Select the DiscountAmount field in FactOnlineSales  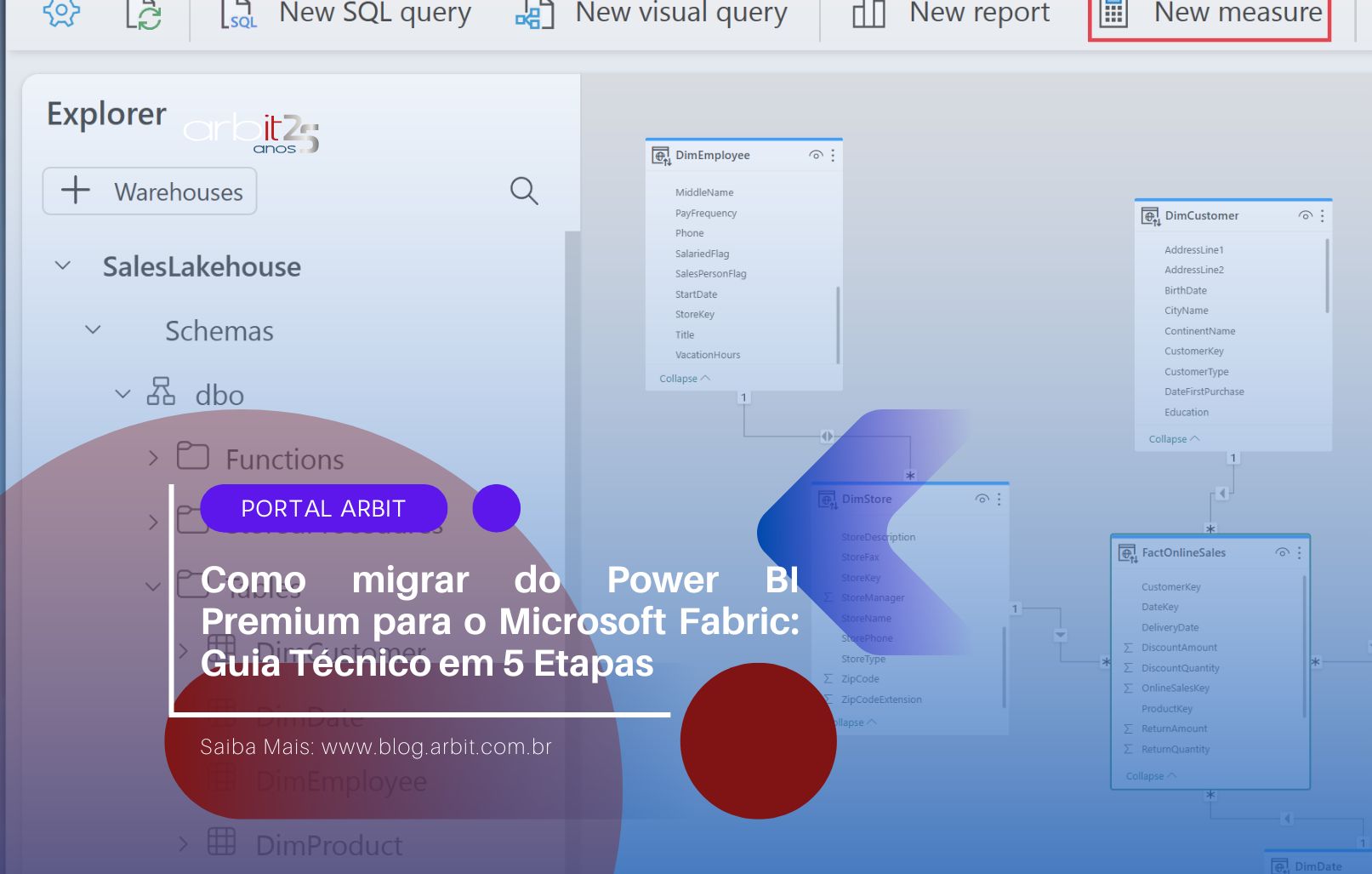click(x=1179, y=648)
